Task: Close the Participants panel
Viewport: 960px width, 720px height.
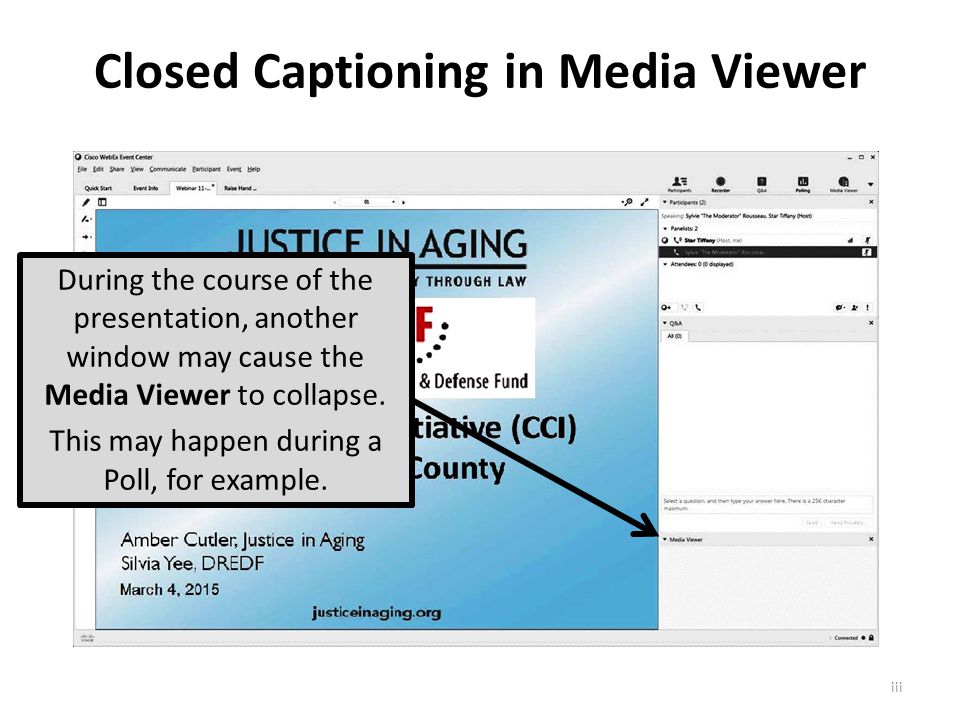Action: click(871, 202)
